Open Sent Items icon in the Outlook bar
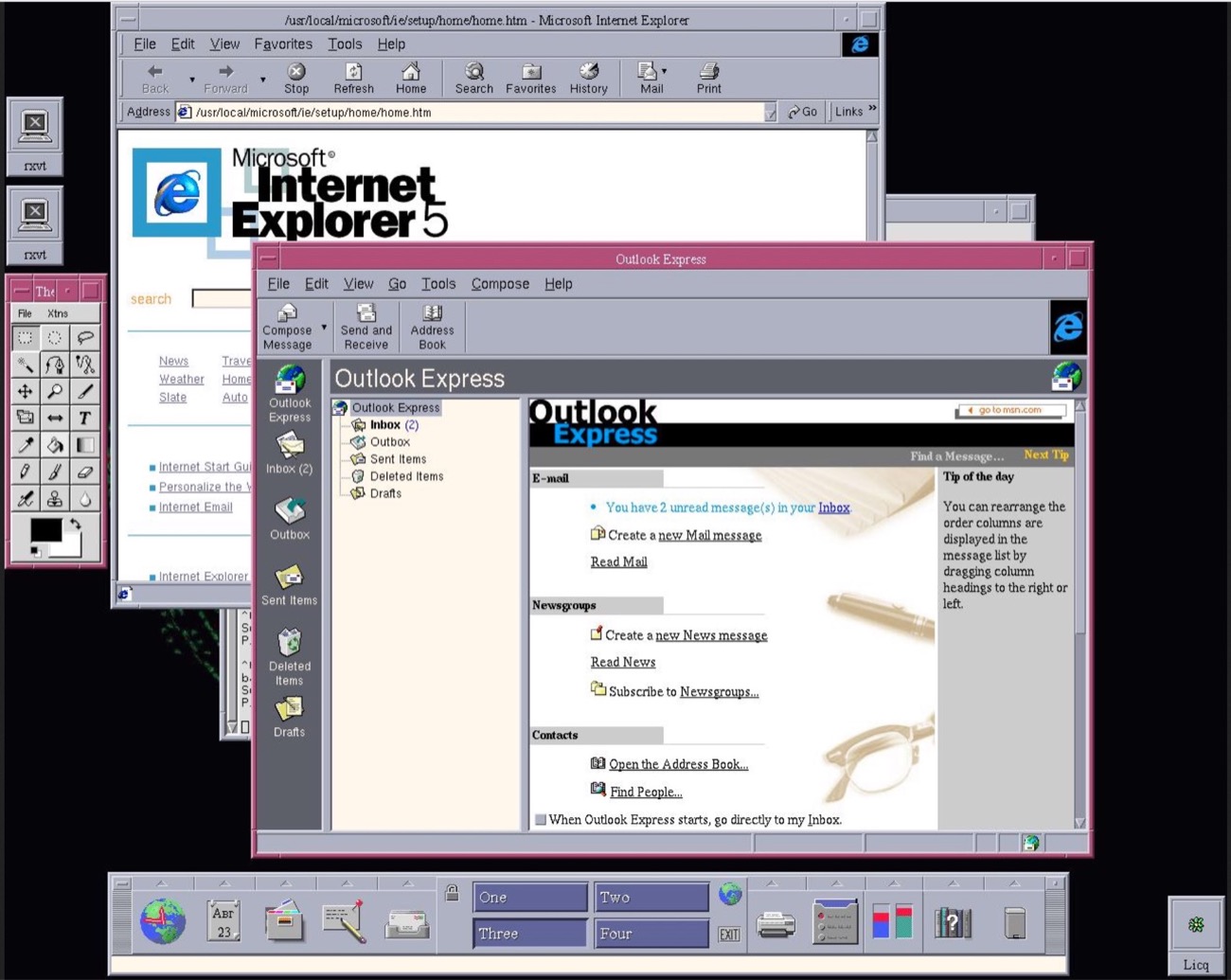1231x980 pixels. (289, 585)
